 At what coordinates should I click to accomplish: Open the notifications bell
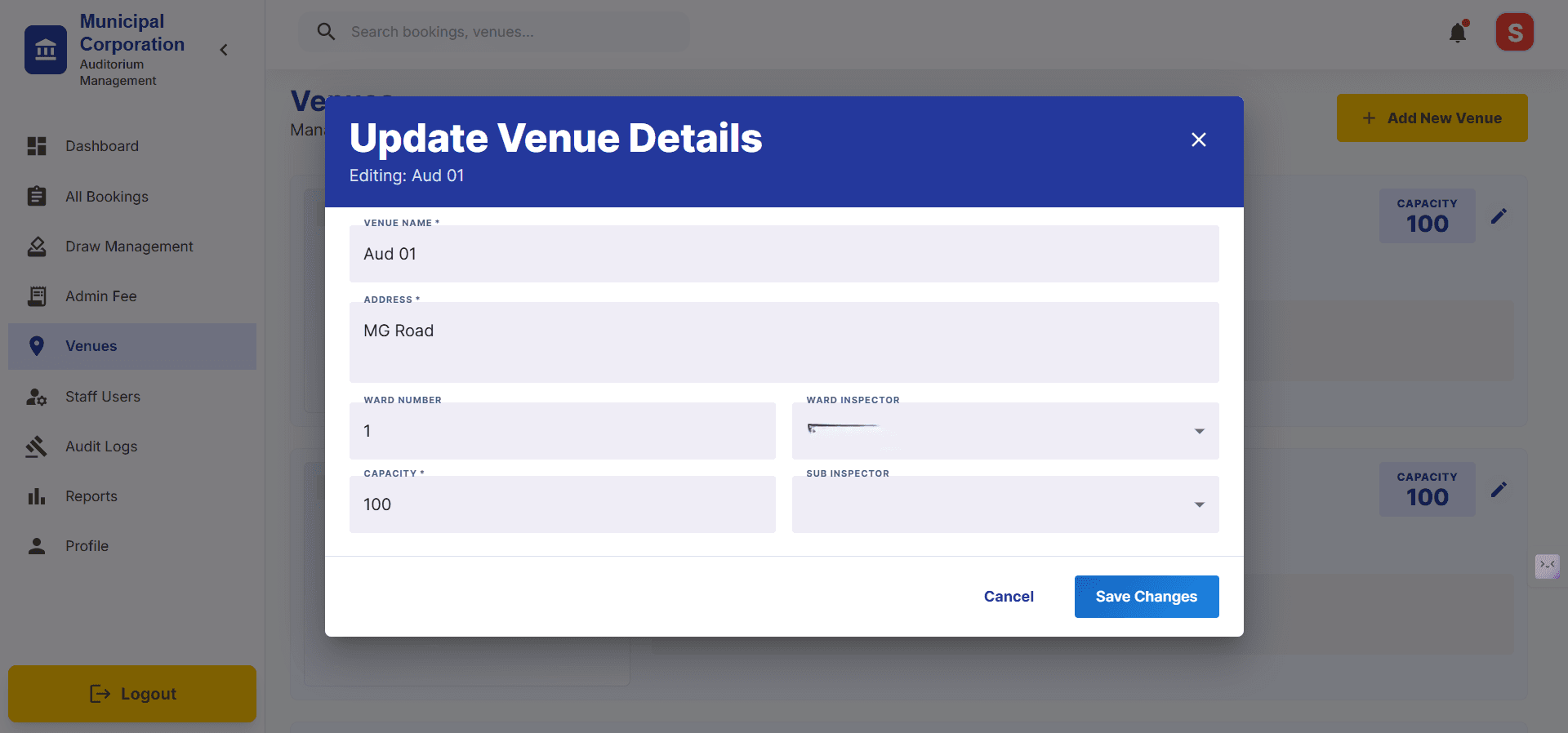(1458, 33)
